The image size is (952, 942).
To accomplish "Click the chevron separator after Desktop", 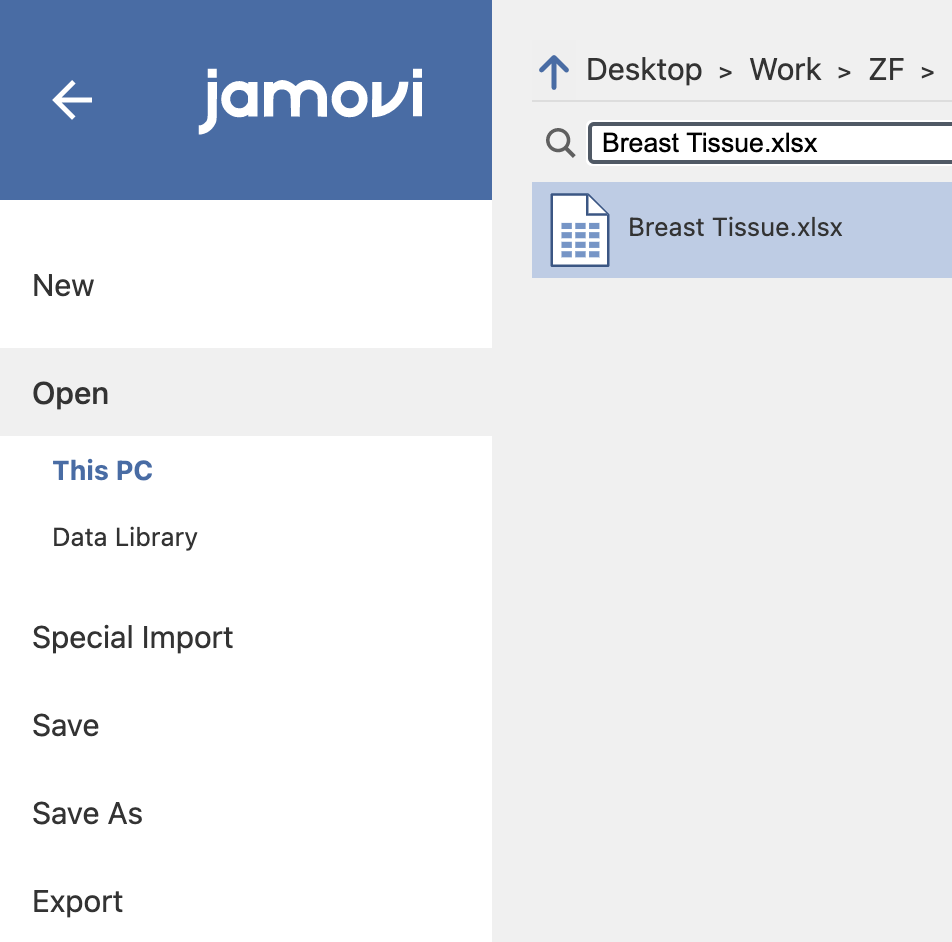I will click(725, 73).
